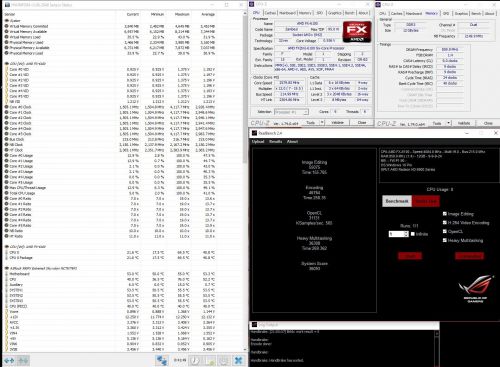The image size is (500, 367).
Task: Open the About menu in RealBench
Action: click(x=292, y=142)
